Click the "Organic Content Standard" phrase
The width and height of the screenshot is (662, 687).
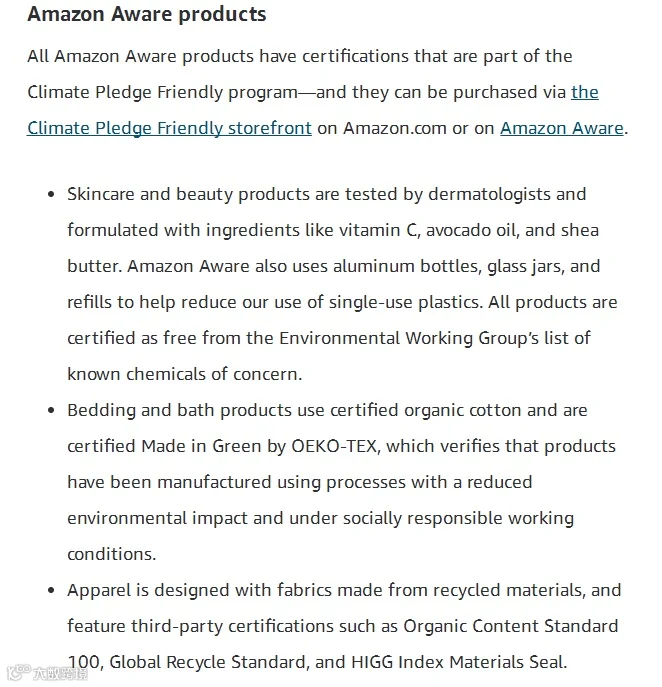pyautogui.click(x=511, y=627)
